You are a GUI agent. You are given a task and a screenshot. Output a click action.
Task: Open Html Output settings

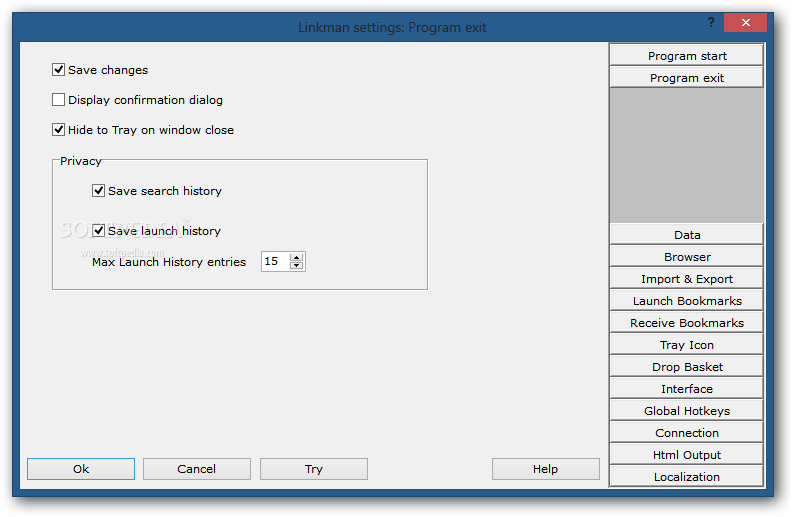point(687,455)
